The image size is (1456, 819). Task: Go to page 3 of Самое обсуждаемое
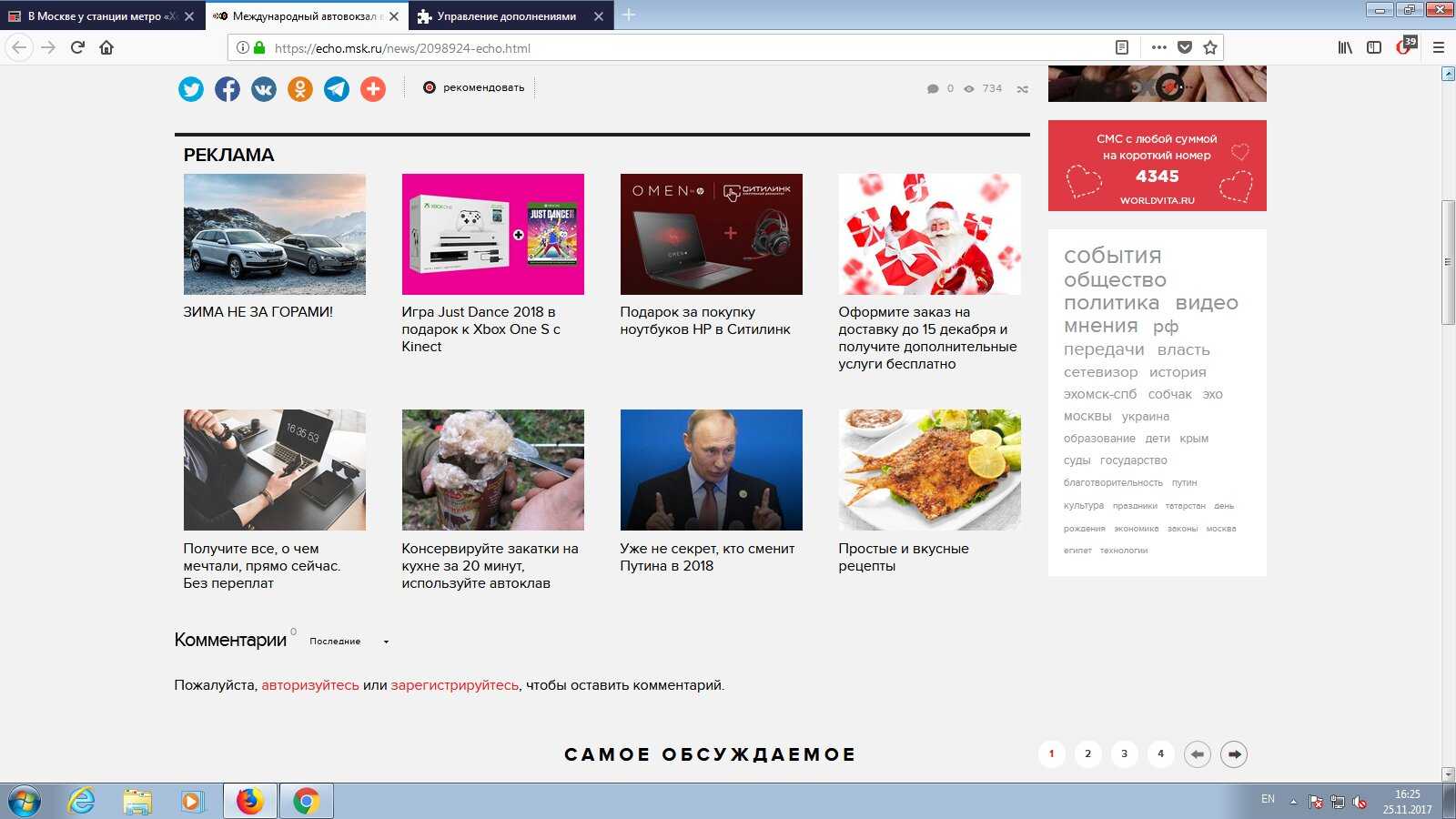click(x=1125, y=754)
